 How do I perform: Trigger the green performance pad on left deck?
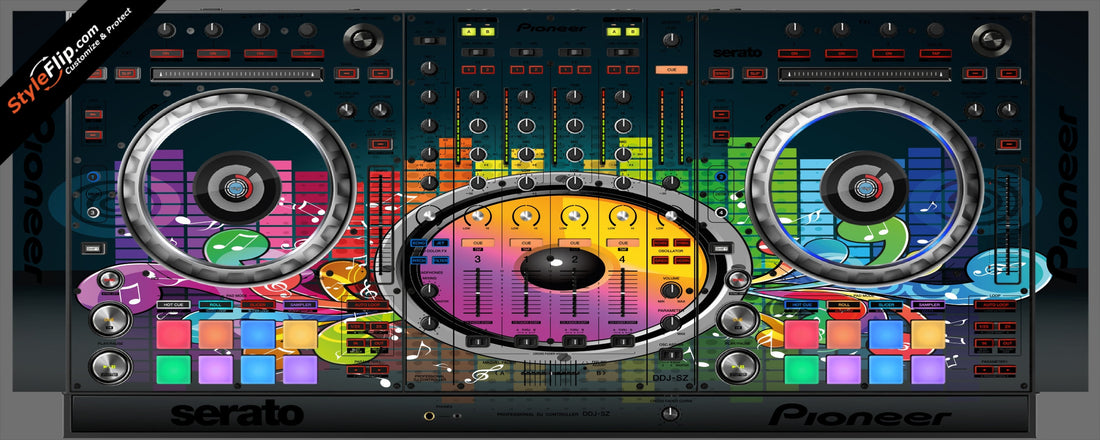coord(173,370)
